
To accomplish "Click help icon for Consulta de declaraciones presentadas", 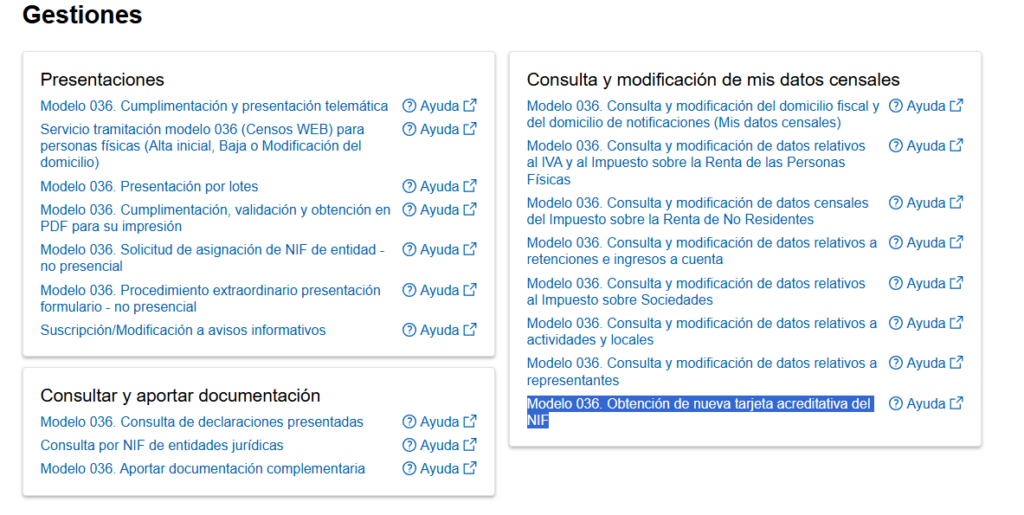I will [x=409, y=422].
